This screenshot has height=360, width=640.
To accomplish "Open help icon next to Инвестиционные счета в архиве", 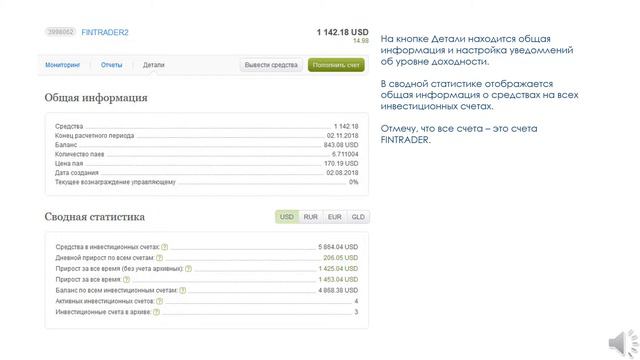I will (156, 312).
